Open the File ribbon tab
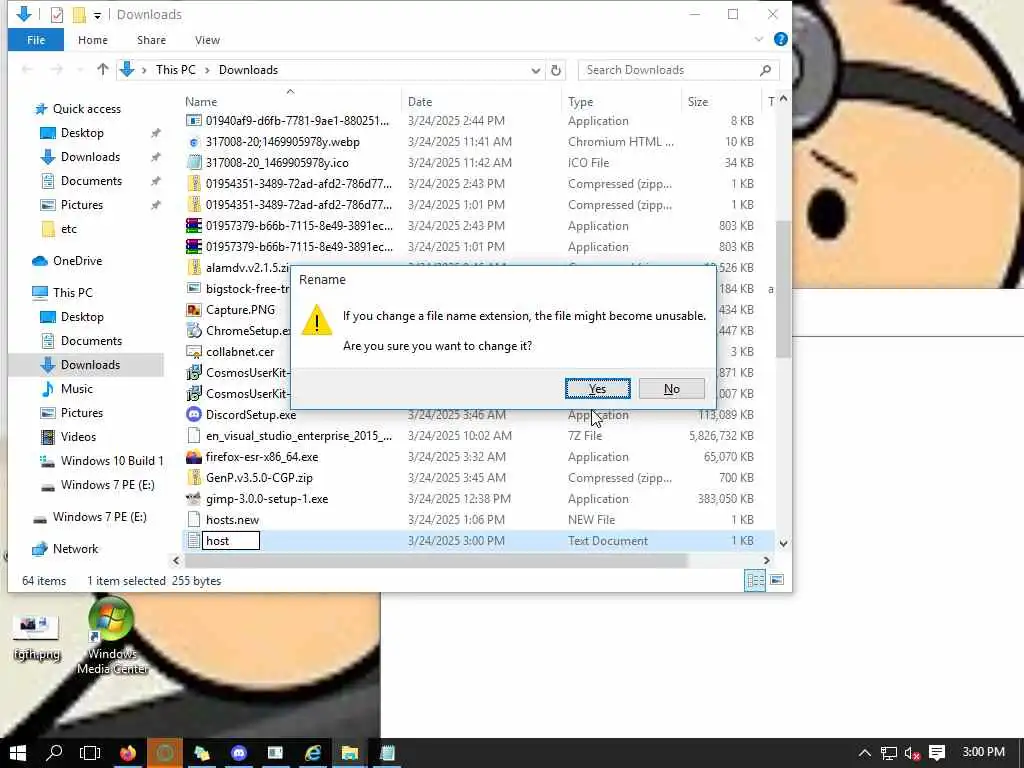Viewport: 1024px width, 768px height. pyautogui.click(x=36, y=40)
